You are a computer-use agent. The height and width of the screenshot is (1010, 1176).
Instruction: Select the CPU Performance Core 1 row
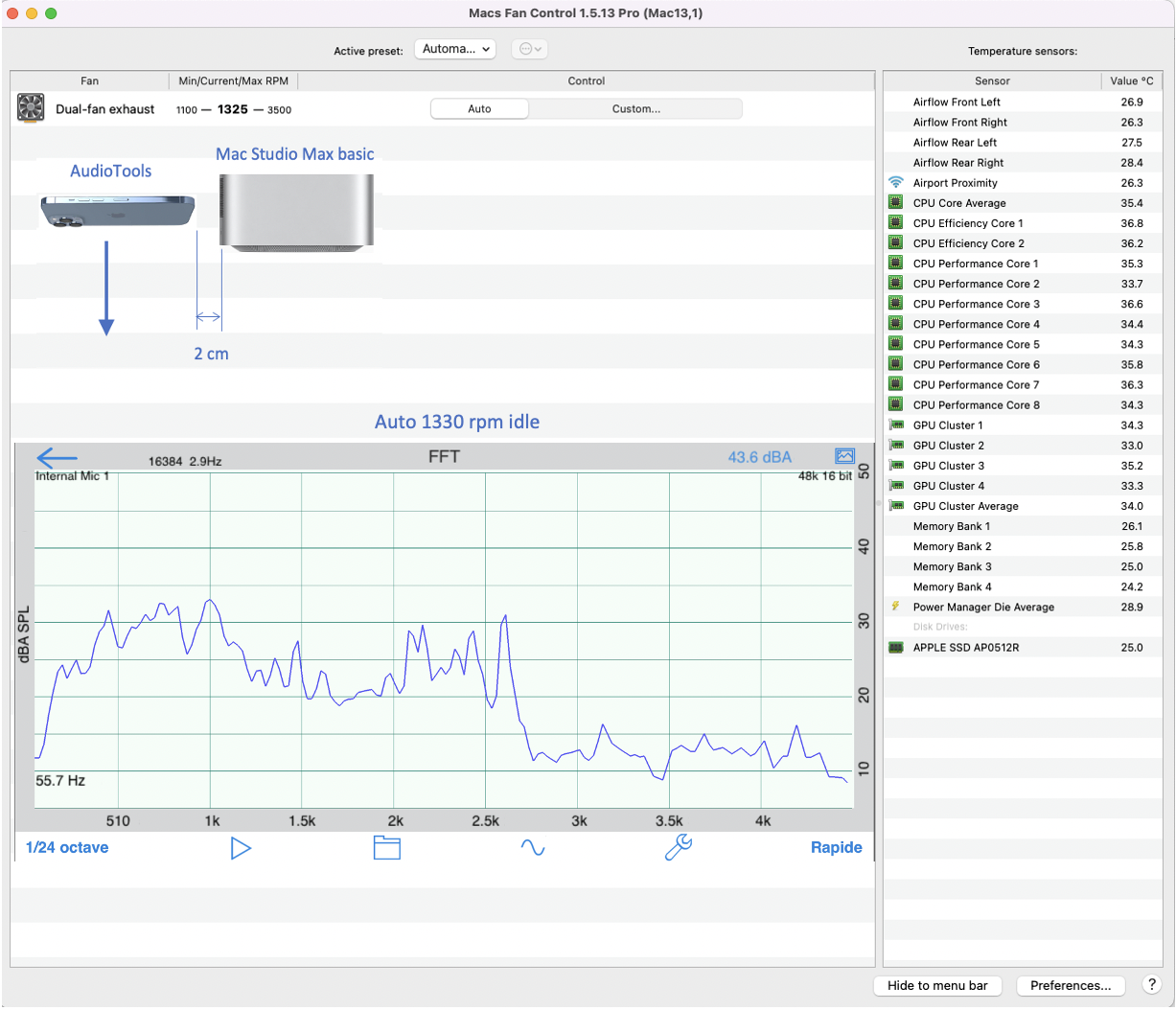(1023, 264)
